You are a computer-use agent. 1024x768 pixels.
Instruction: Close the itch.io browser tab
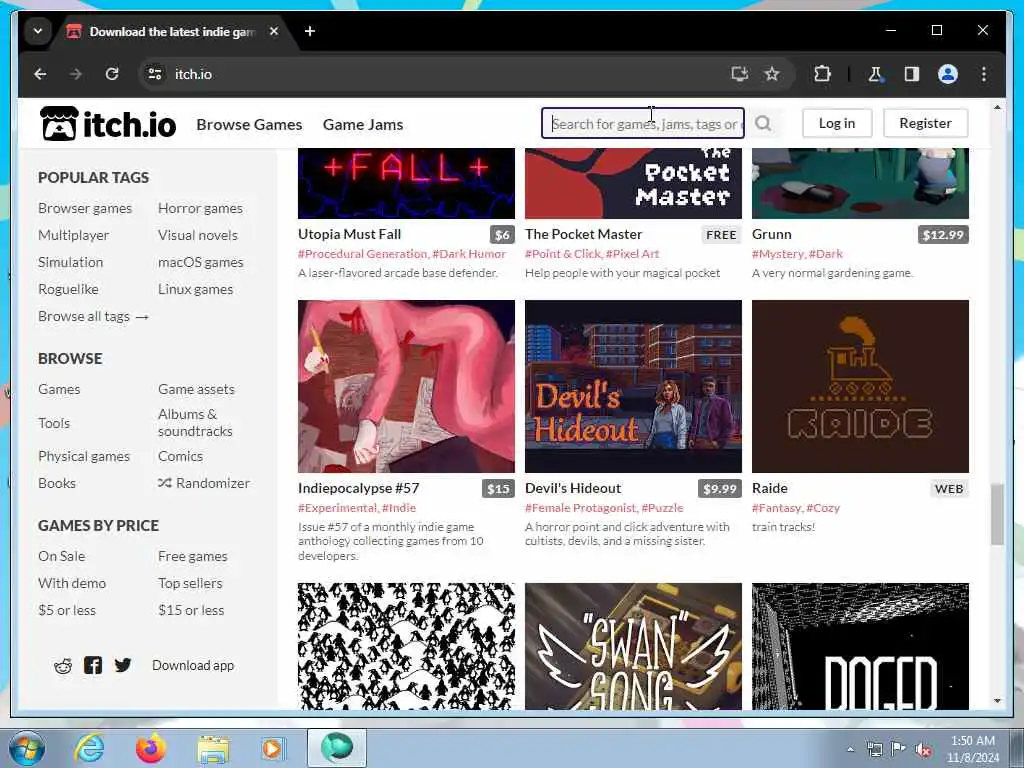274,31
